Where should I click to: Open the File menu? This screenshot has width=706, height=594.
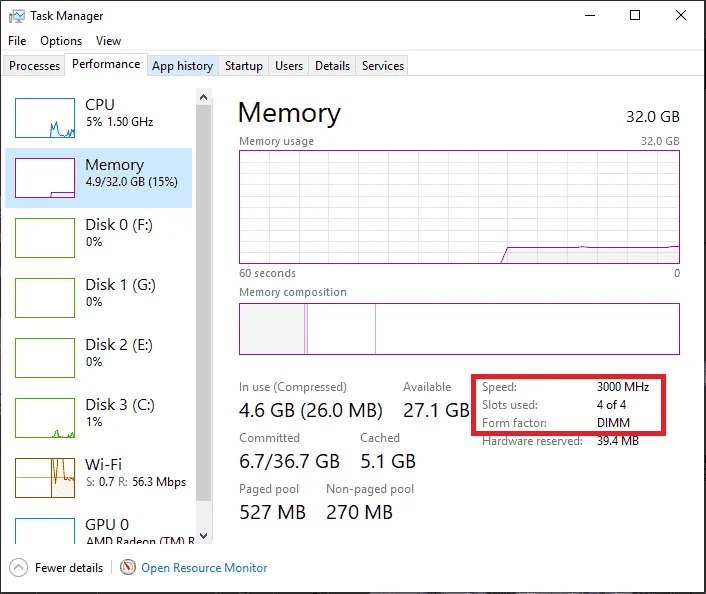[x=17, y=41]
